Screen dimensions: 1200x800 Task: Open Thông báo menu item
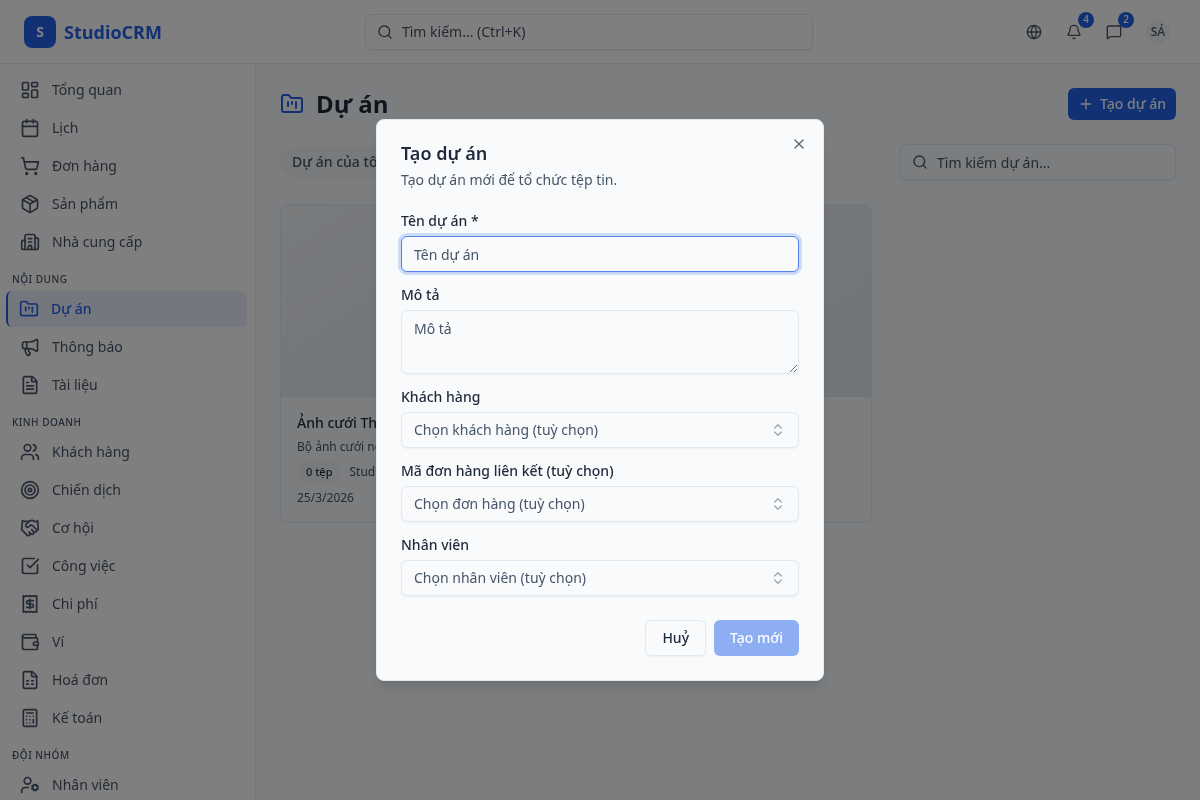tap(87, 347)
